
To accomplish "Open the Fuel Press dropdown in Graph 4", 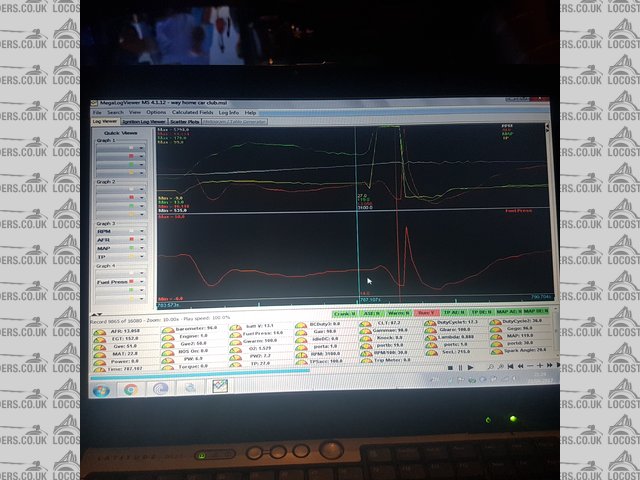I will [x=142, y=283].
